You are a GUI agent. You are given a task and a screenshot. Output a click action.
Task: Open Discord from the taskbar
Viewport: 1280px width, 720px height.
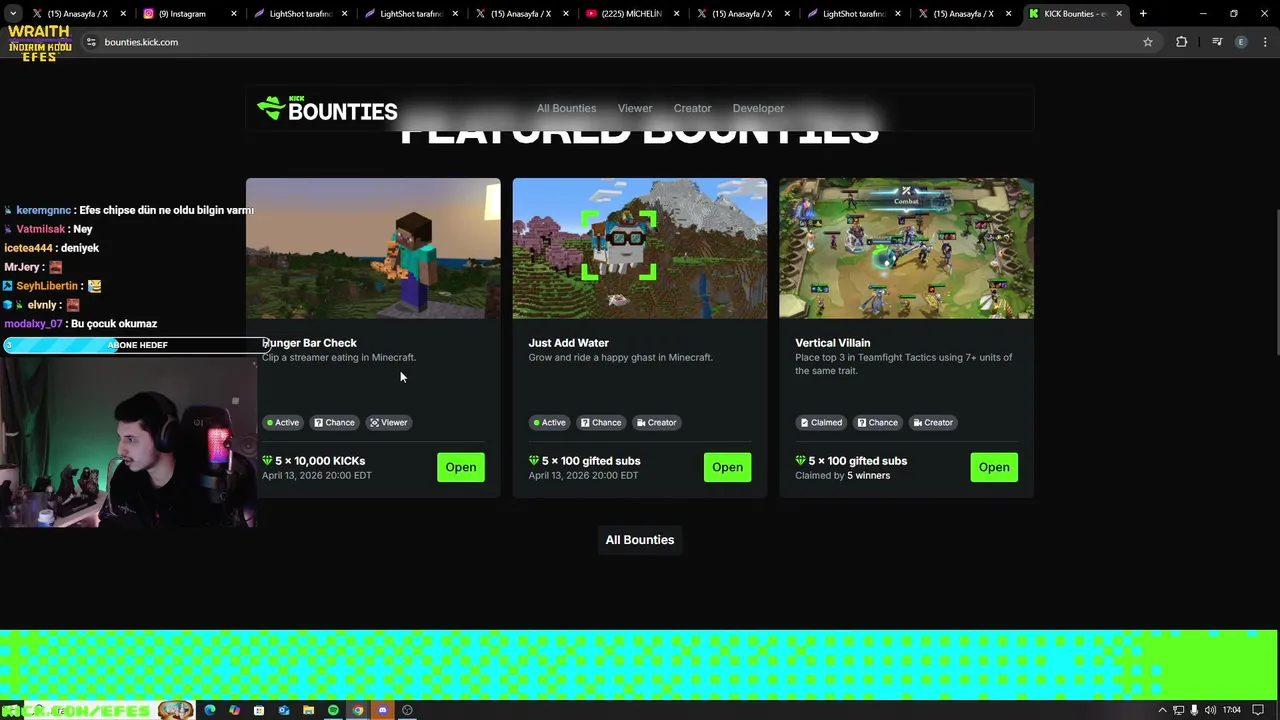point(382,710)
